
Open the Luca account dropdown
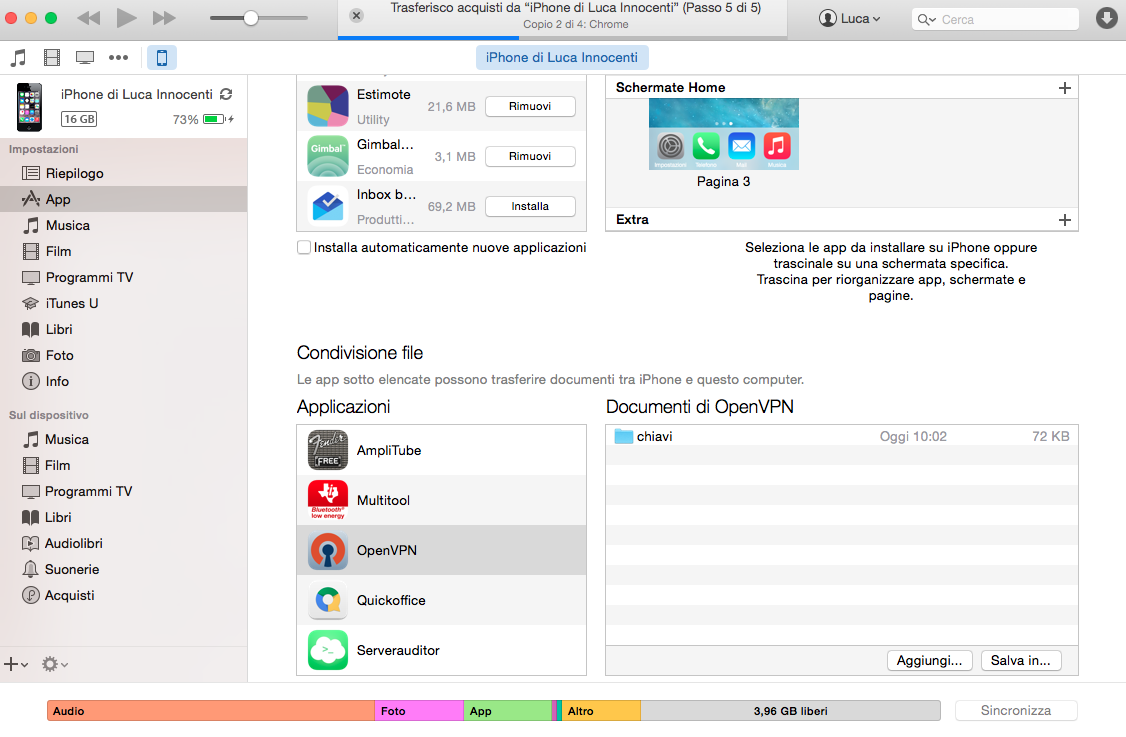coord(850,19)
